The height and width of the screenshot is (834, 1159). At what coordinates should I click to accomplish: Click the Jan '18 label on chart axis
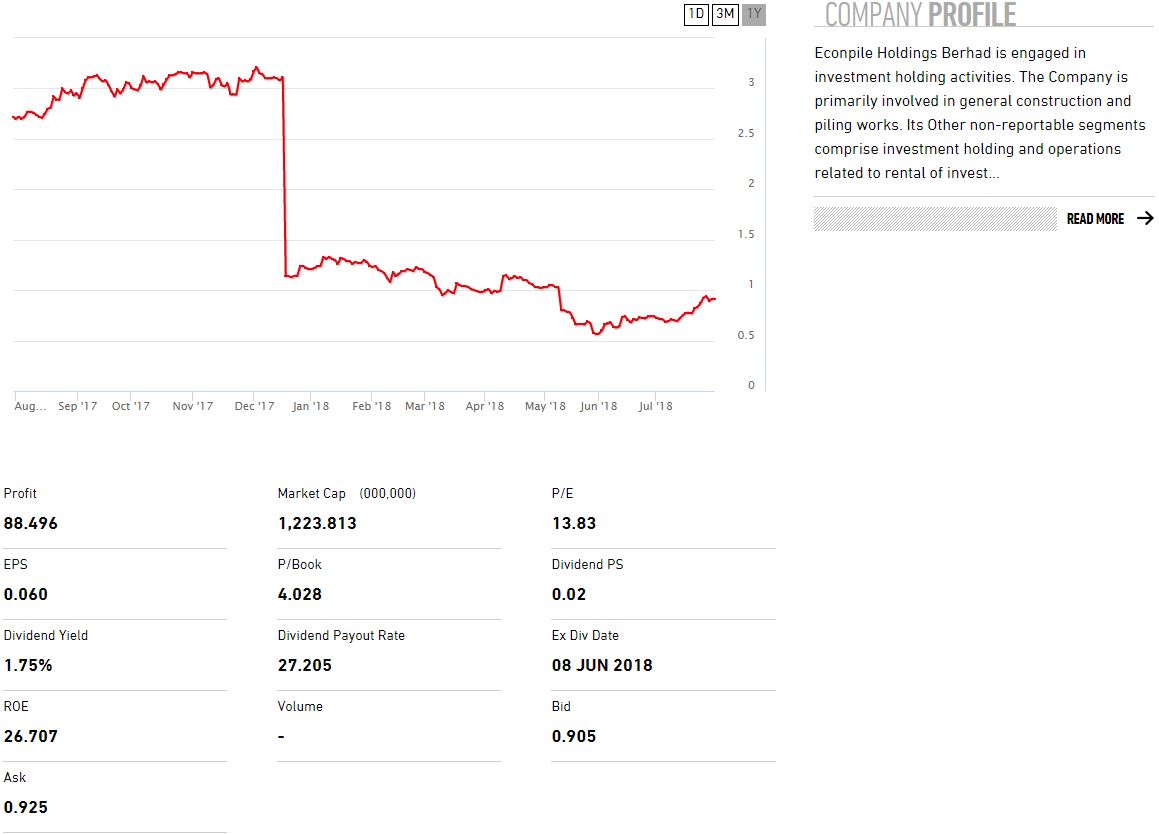pos(310,406)
